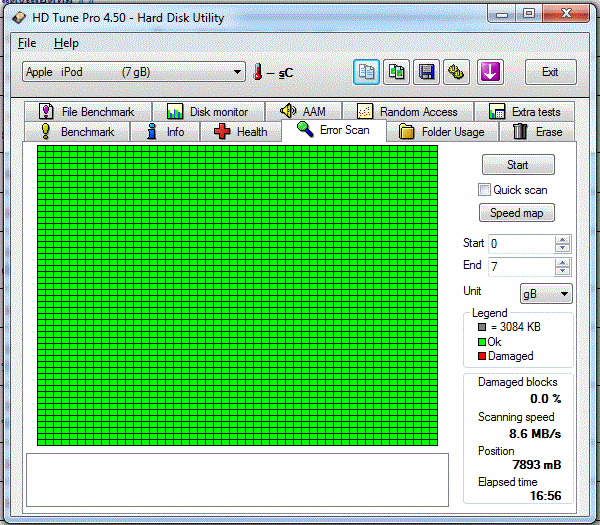Open the File menu

[27, 43]
